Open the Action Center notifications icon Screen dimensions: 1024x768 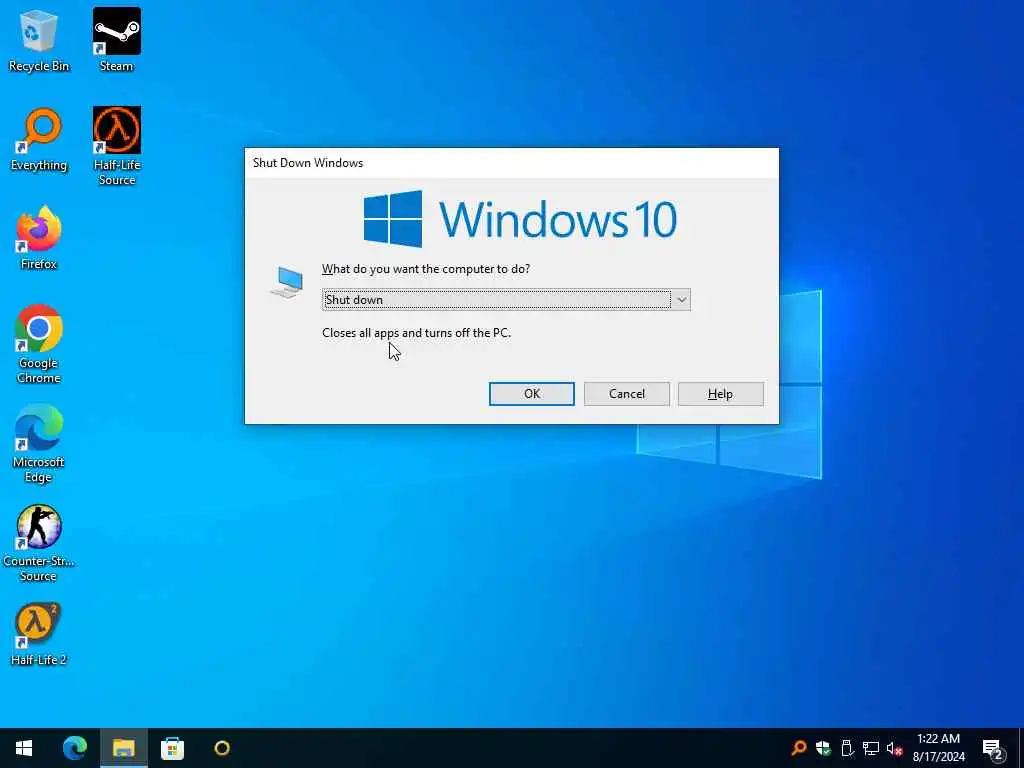[x=993, y=748]
